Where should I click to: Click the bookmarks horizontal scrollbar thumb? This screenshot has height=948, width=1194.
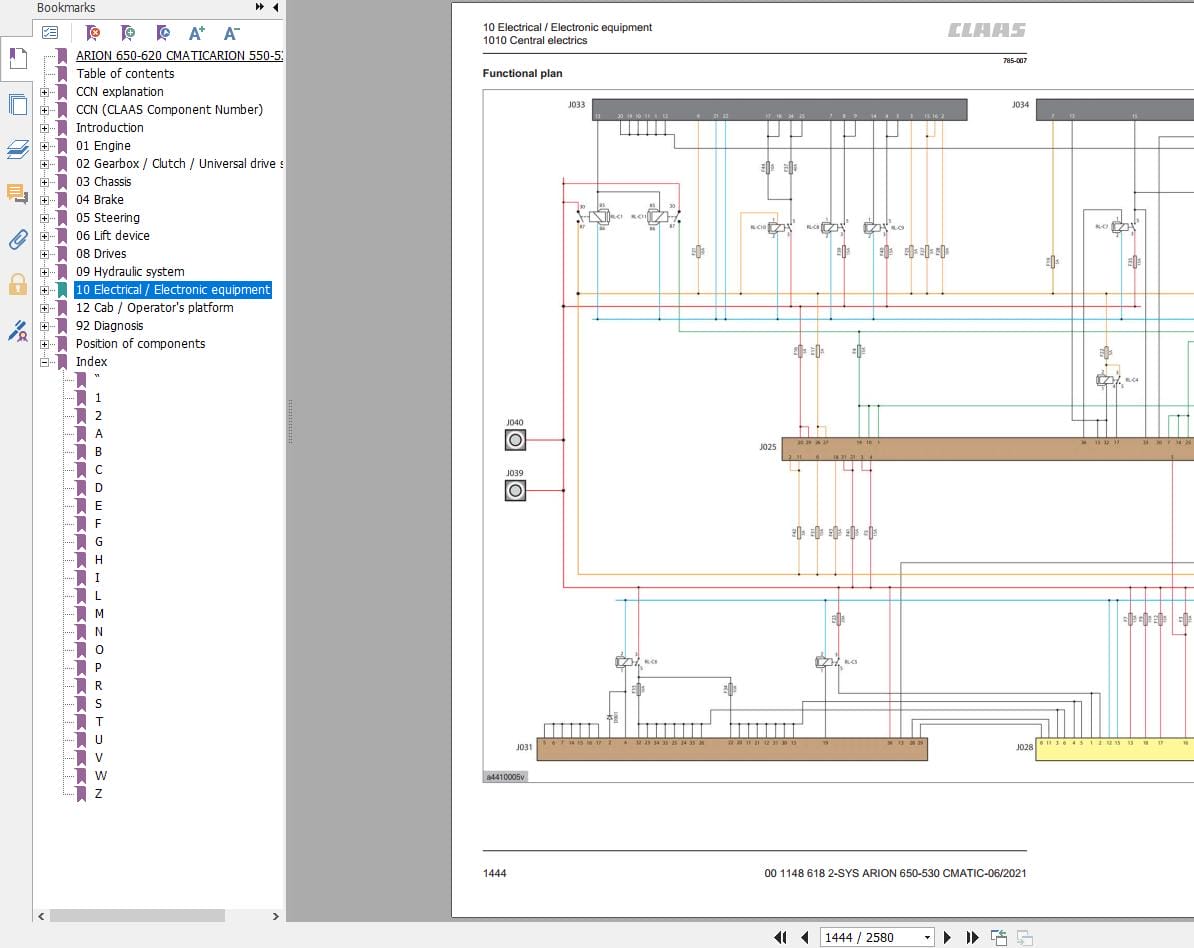click(137, 916)
